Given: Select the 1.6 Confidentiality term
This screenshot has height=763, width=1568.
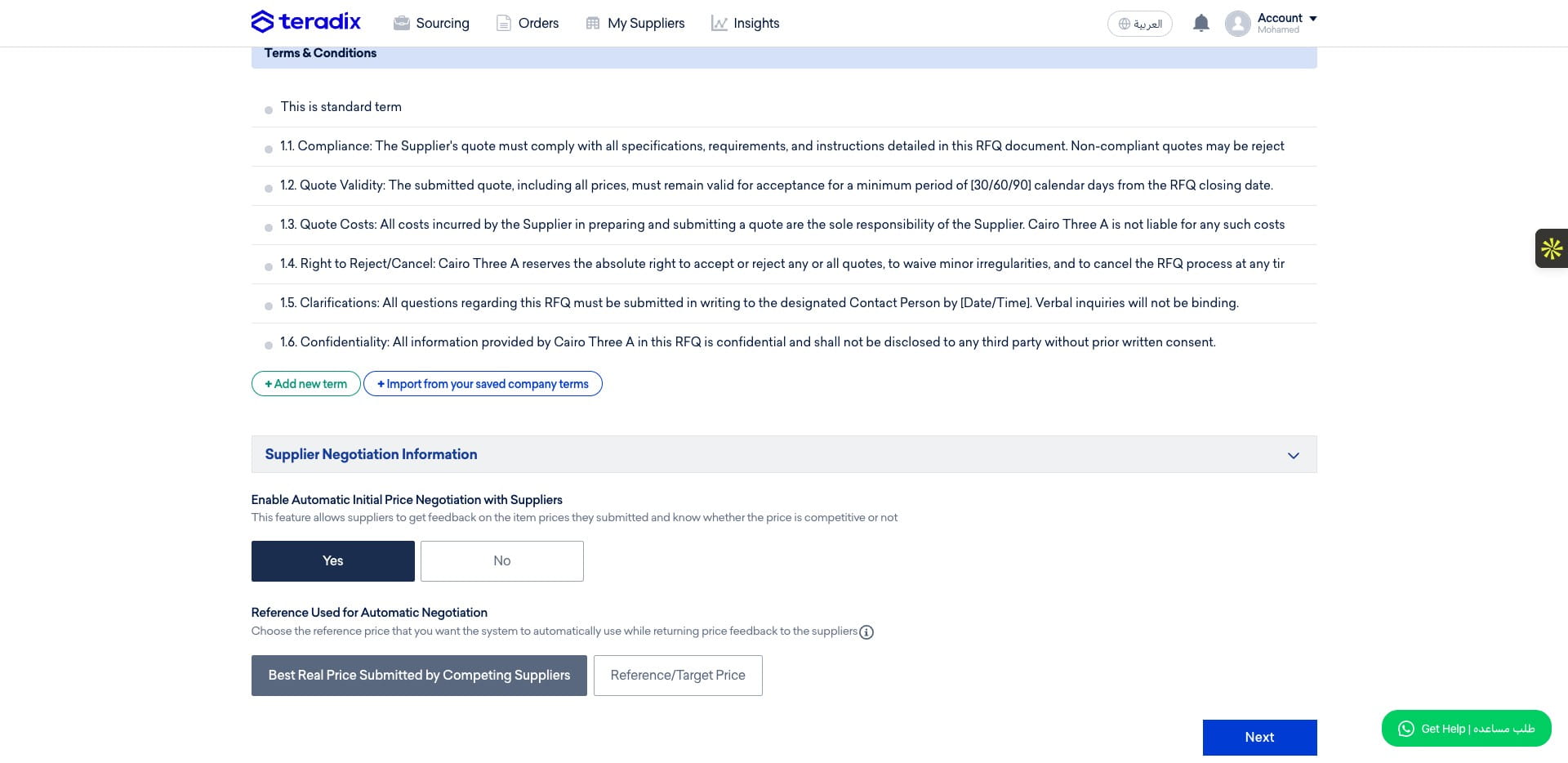Looking at the screenshot, I should 784,342.
